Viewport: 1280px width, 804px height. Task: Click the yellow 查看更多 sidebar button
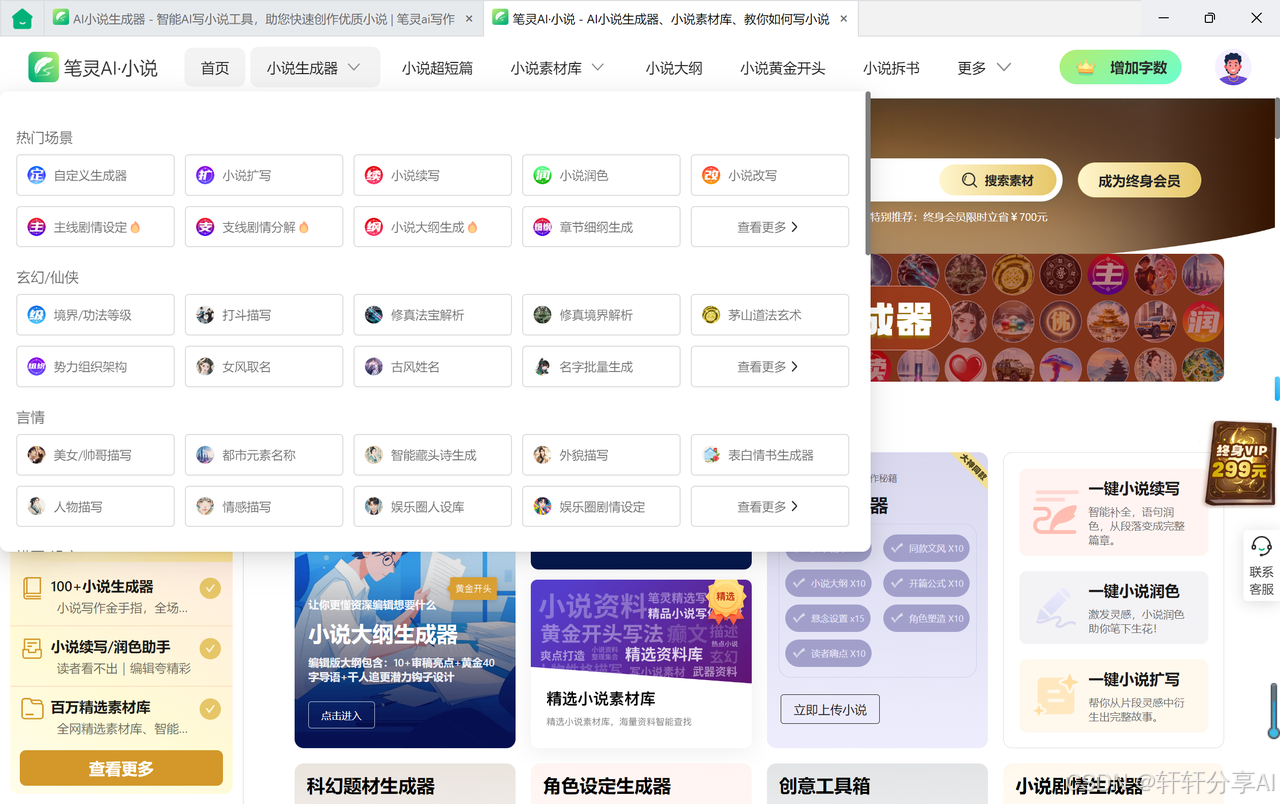[x=121, y=768]
